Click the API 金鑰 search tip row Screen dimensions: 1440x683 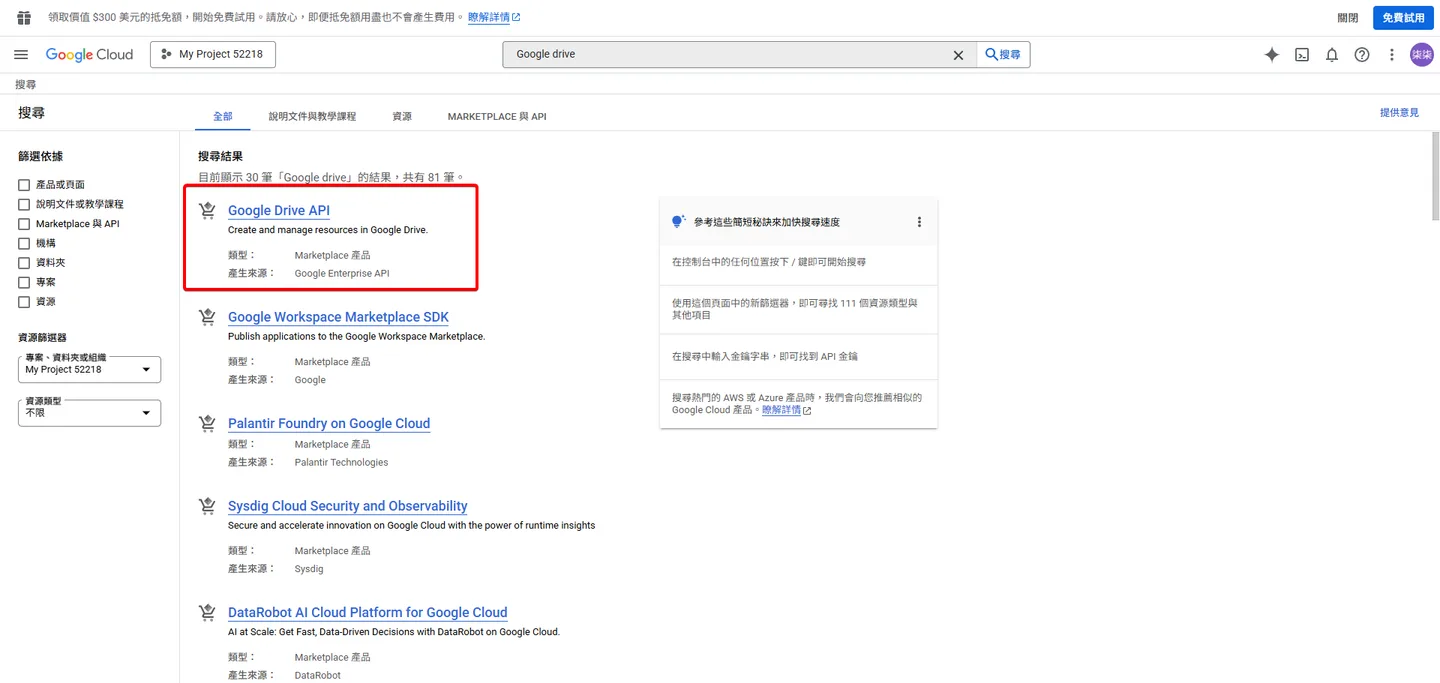[799, 356]
